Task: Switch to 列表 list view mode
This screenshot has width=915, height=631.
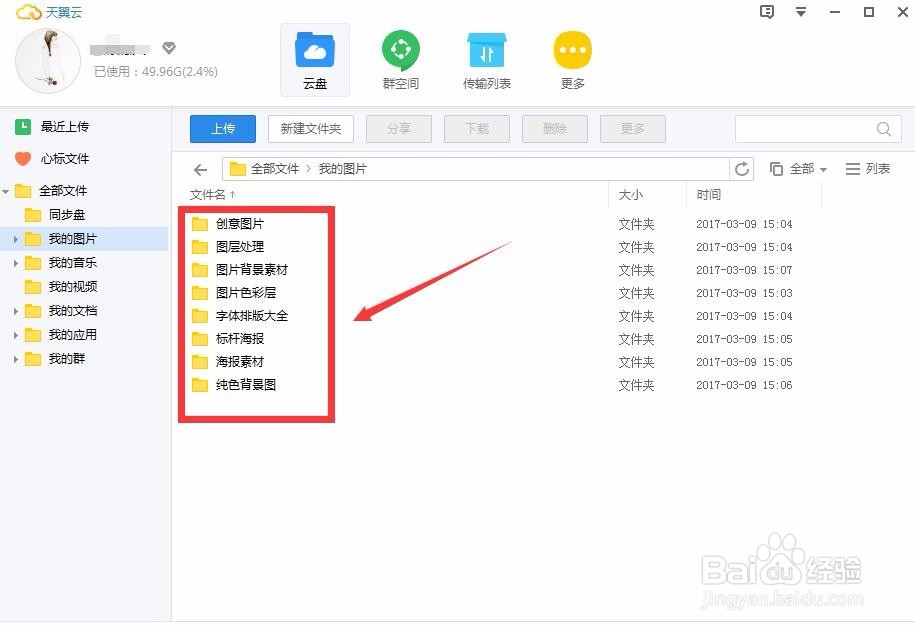Action: (866, 168)
